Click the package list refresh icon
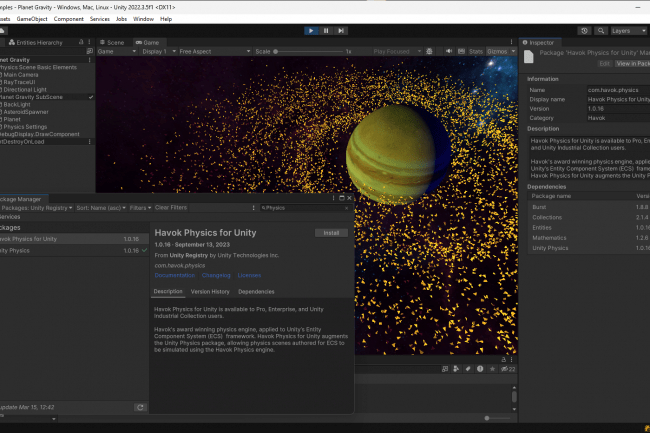Image resolution: width=650 pixels, height=433 pixels. [140, 407]
